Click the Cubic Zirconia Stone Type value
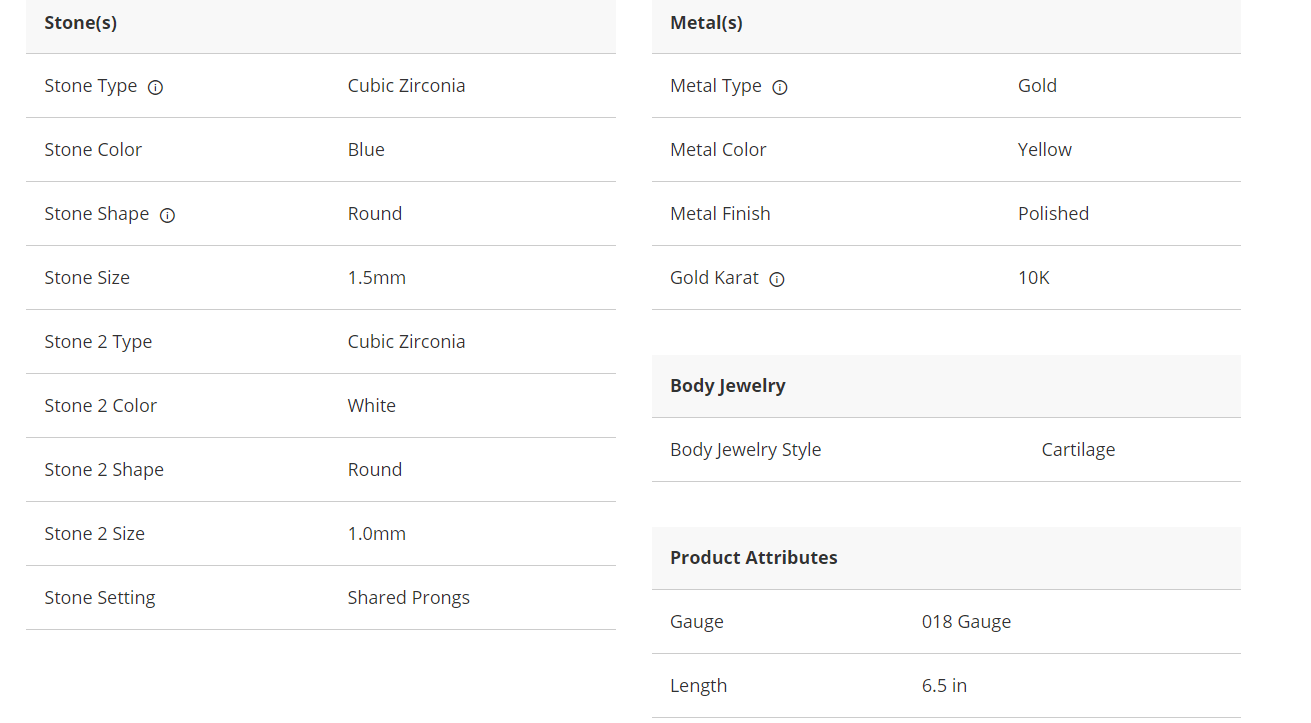This screenshot has width=1311, height=723. [406, 86]
